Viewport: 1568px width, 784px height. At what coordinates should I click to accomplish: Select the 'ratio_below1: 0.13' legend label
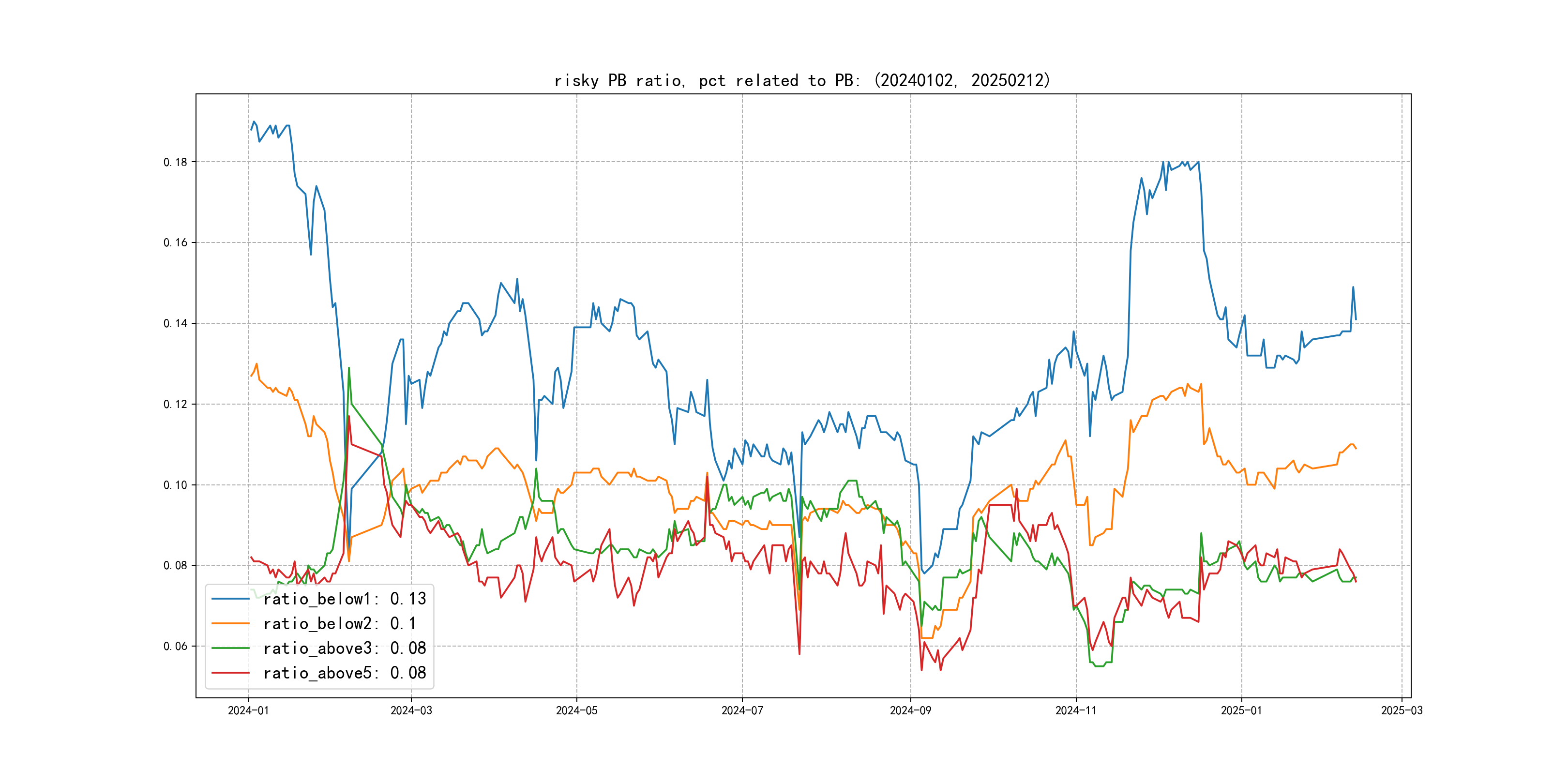click(x=345, y=599)
